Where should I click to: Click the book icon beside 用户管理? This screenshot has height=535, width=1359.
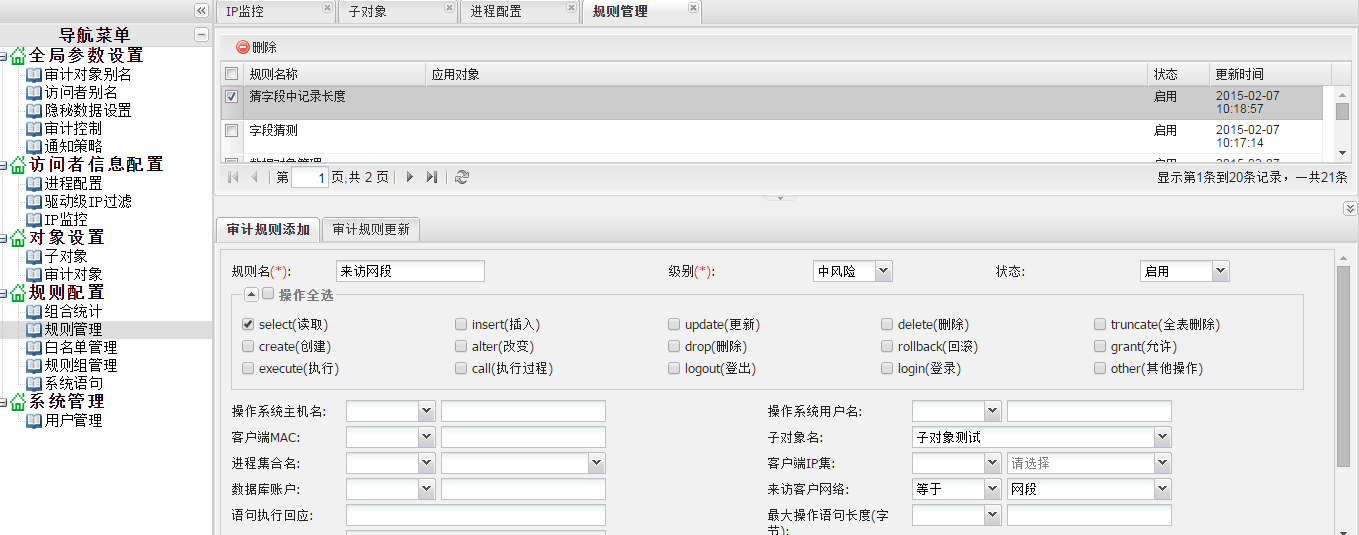coord(34,421)
